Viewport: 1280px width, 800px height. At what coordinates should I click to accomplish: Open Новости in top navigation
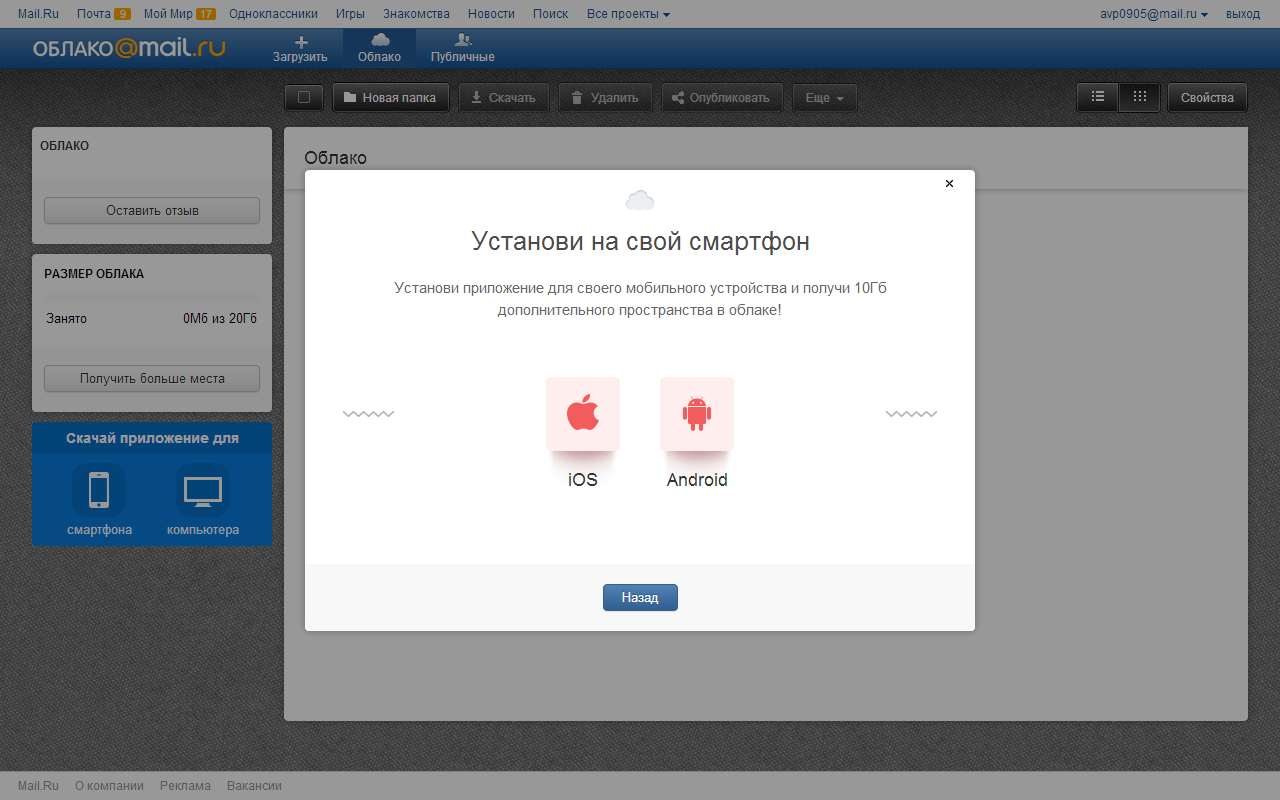click(491, 14)
